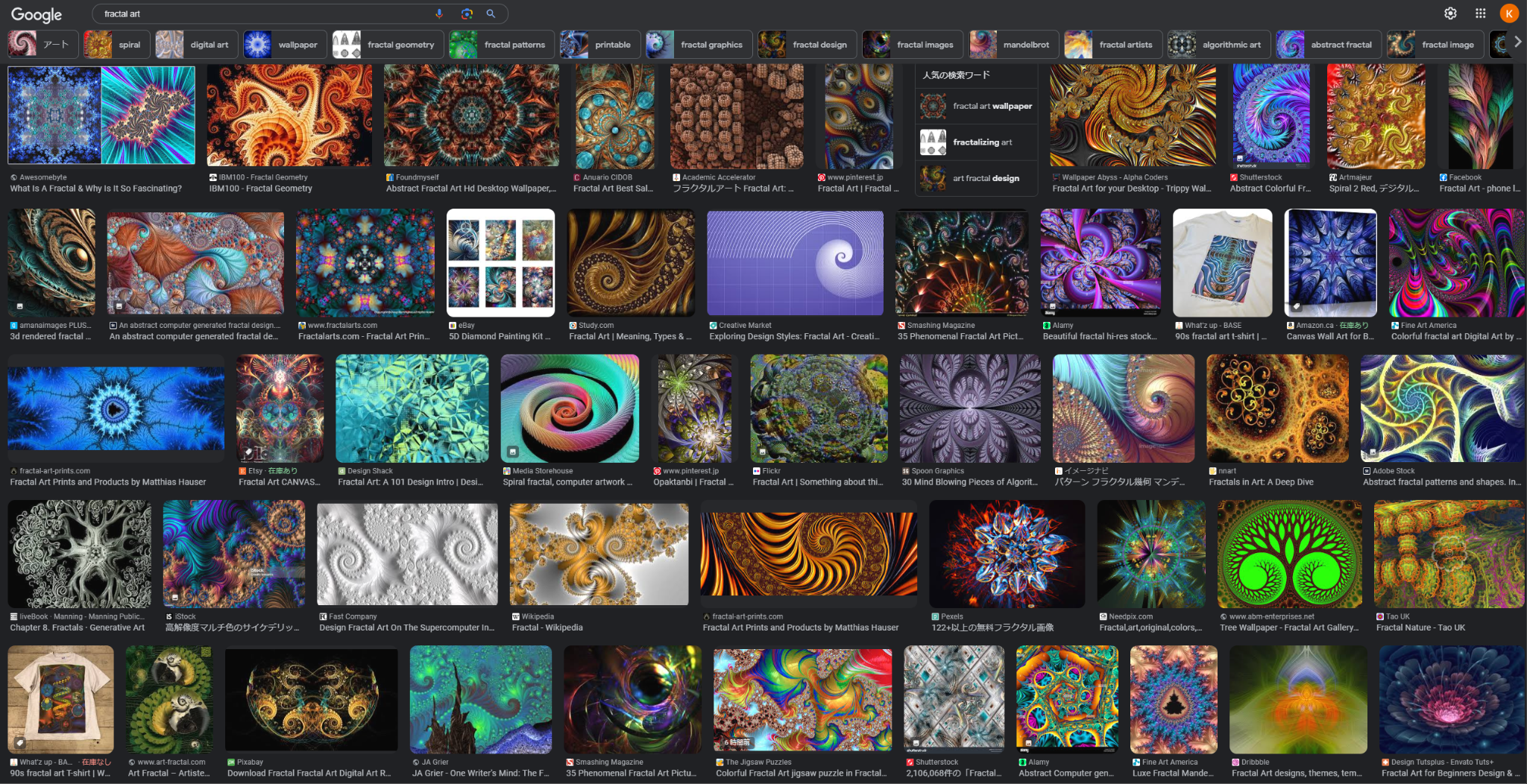Click 'fractal art wallpaper' suggested search
Screen dimensions: 1527x784
click(x=977, y=107)
